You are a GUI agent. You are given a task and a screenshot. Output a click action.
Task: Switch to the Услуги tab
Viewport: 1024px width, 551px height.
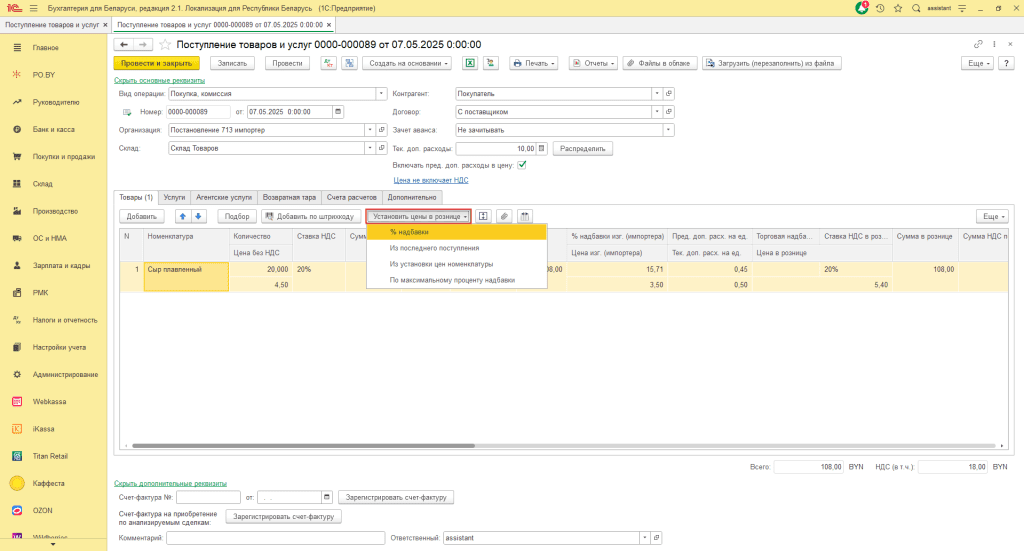tap(174, 197)
